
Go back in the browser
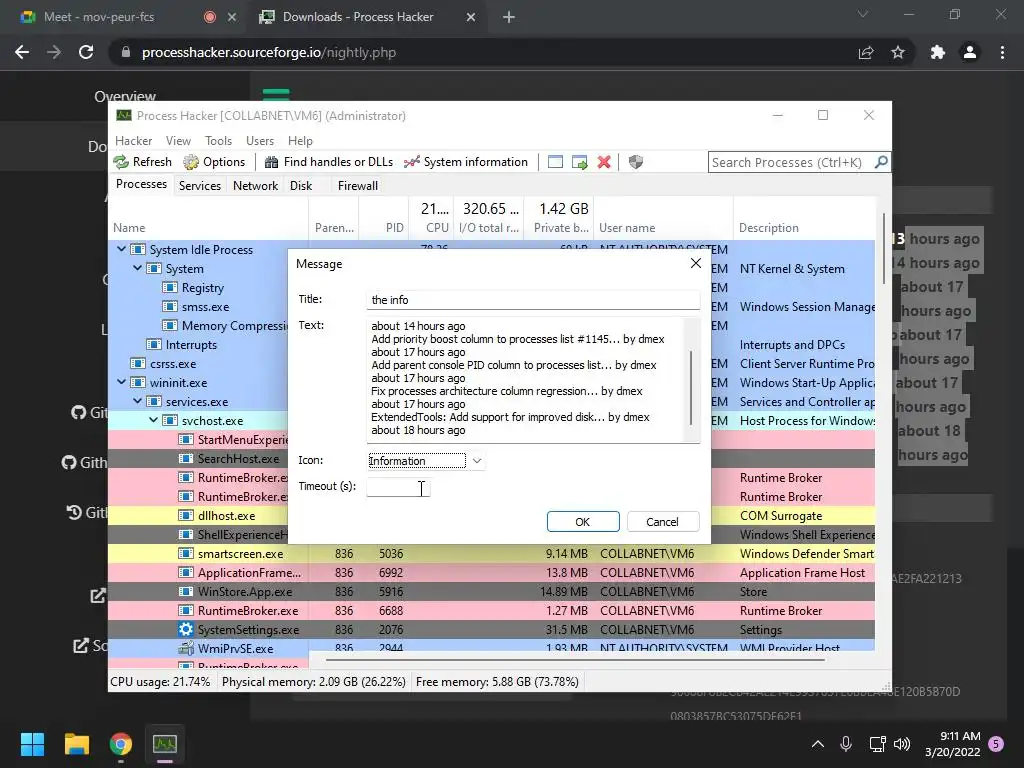click(22, 52)
